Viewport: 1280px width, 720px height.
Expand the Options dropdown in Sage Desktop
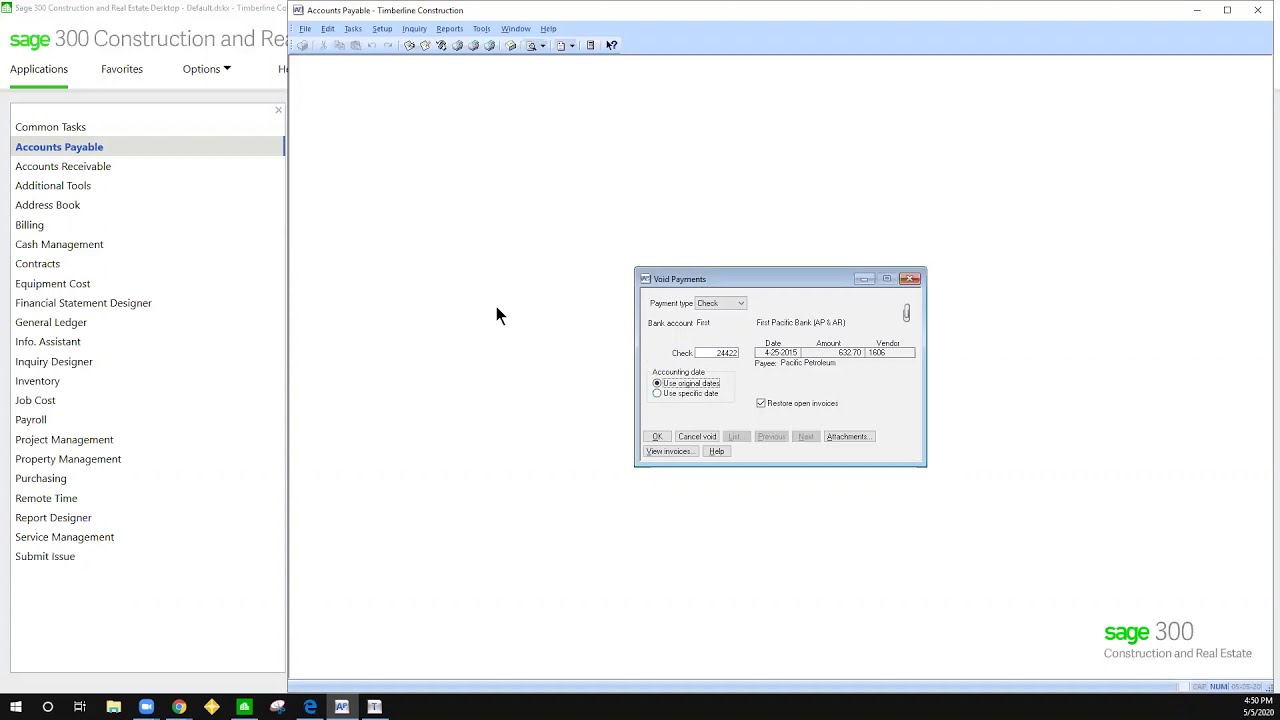(x=206, y=69)
